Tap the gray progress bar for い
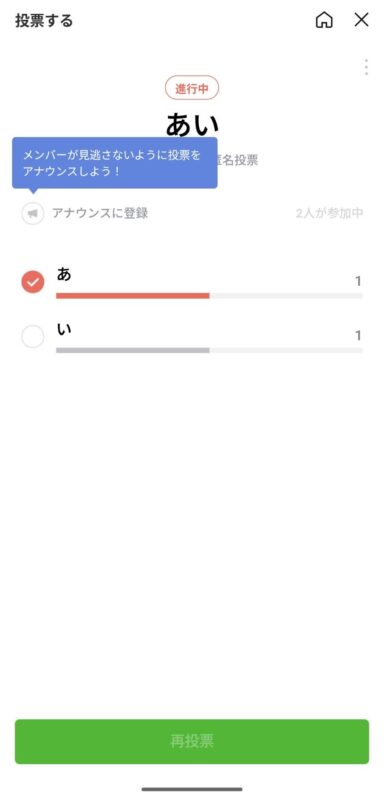 click(133, 351)
